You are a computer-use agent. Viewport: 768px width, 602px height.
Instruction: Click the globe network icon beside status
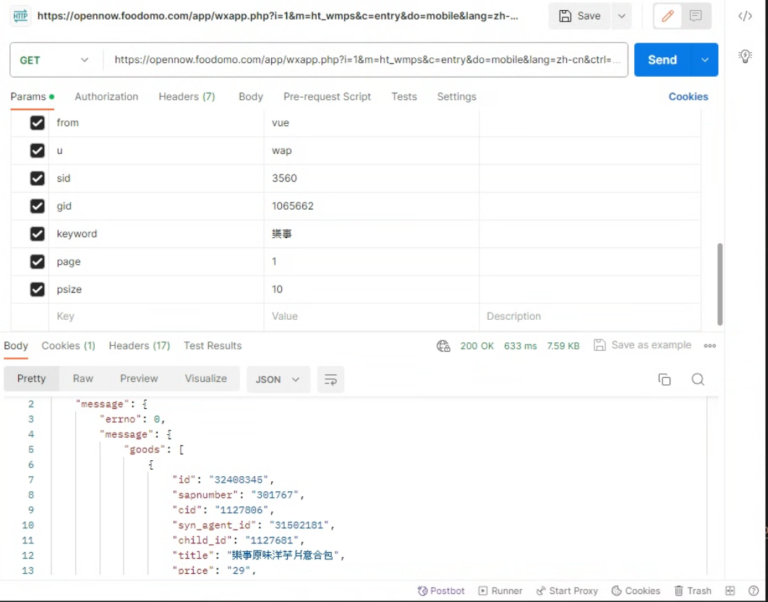click(x=443, y=346)
